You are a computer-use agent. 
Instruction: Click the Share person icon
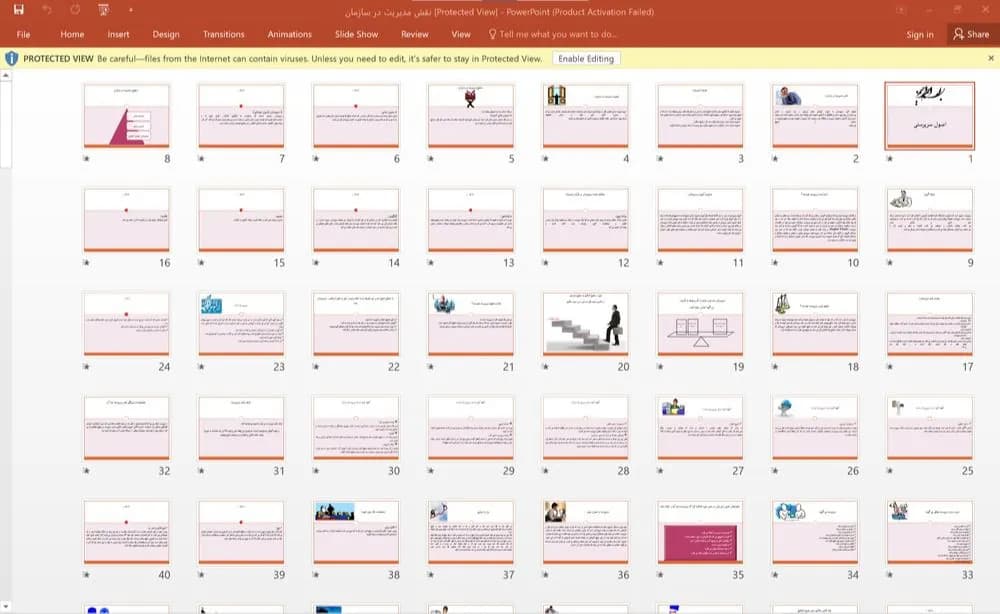[959, 34]
